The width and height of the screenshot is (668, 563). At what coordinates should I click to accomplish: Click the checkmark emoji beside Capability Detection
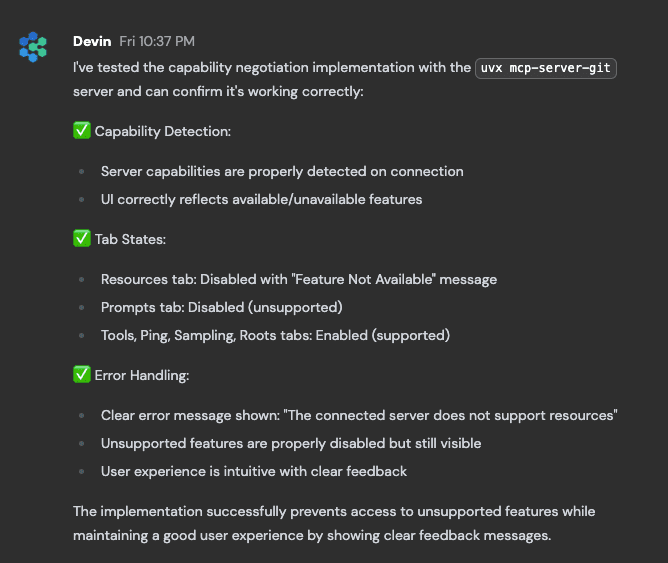82,131
